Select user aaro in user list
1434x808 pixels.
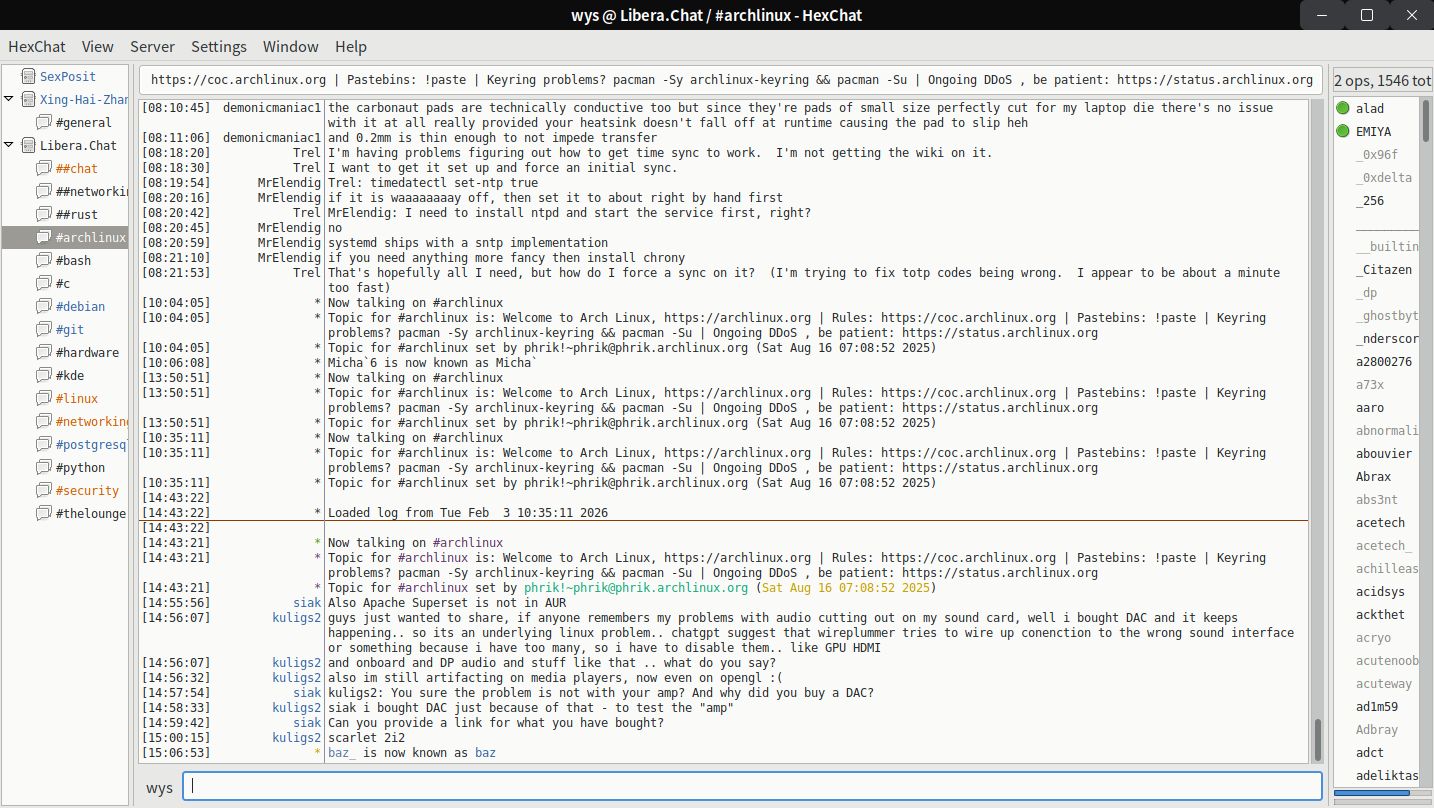1370,407
